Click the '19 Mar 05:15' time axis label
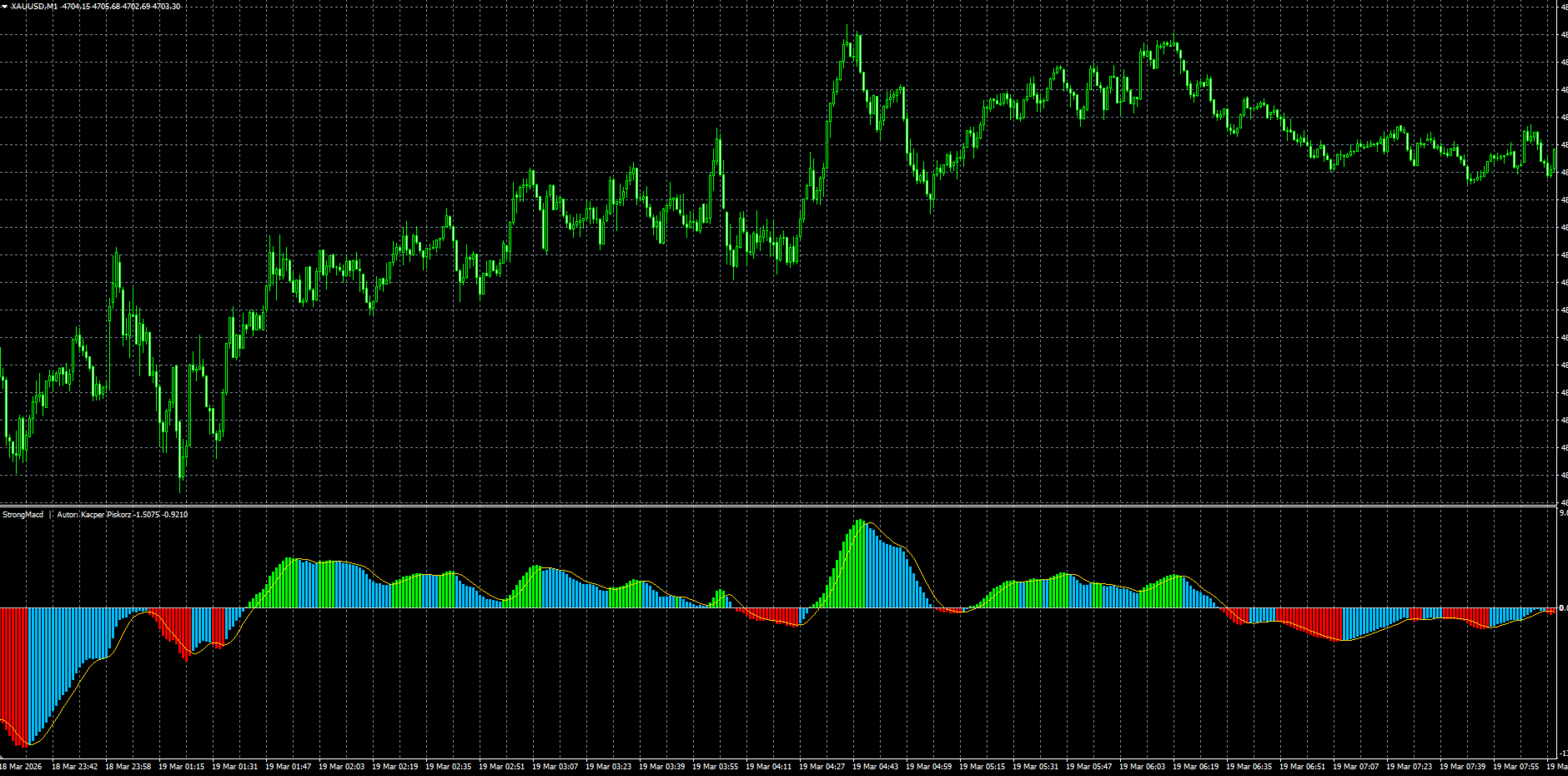The height and width of the screenshot is (776, 1568). tap(982, 767)
